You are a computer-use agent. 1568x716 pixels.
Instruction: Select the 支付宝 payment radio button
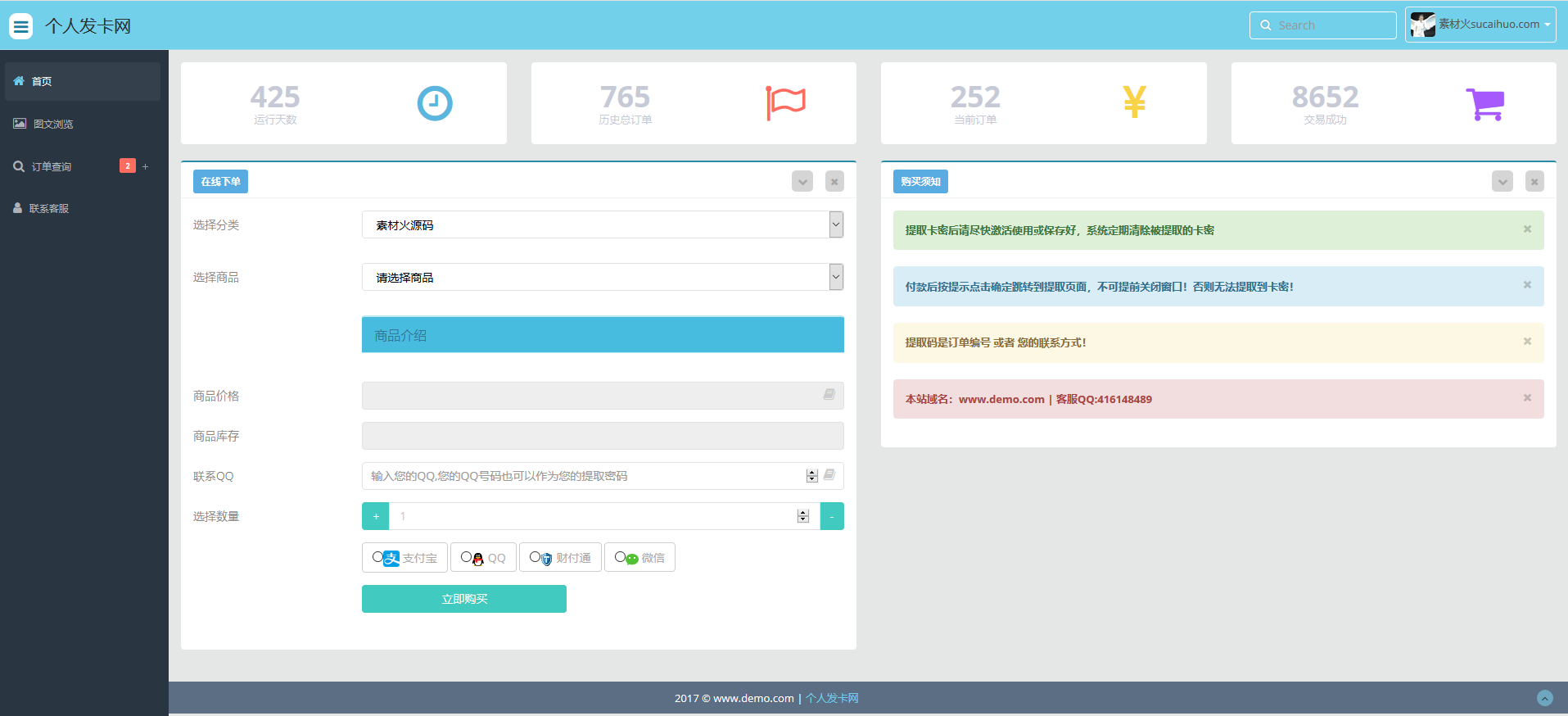click(x=377, y=557)
